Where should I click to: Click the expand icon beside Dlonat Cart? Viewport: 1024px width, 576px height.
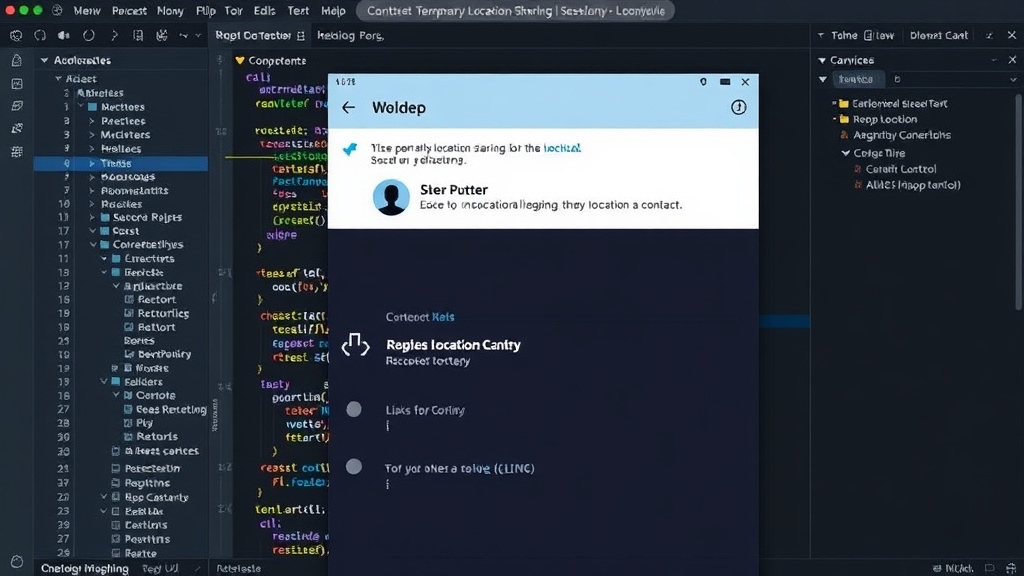pos(989,36)
